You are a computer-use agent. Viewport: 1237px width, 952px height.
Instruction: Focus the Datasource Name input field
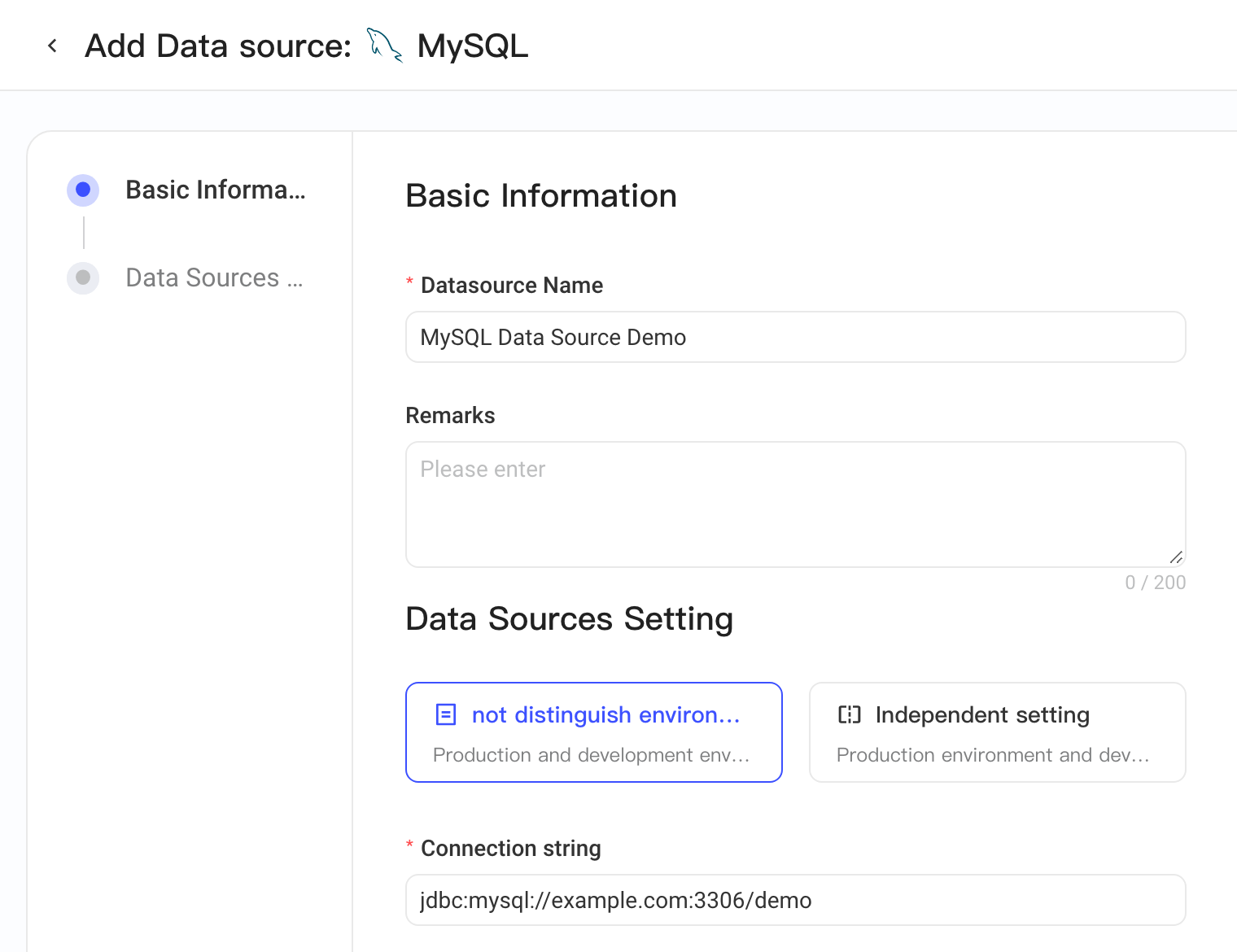pyautogui.click(x=796, y=337)
